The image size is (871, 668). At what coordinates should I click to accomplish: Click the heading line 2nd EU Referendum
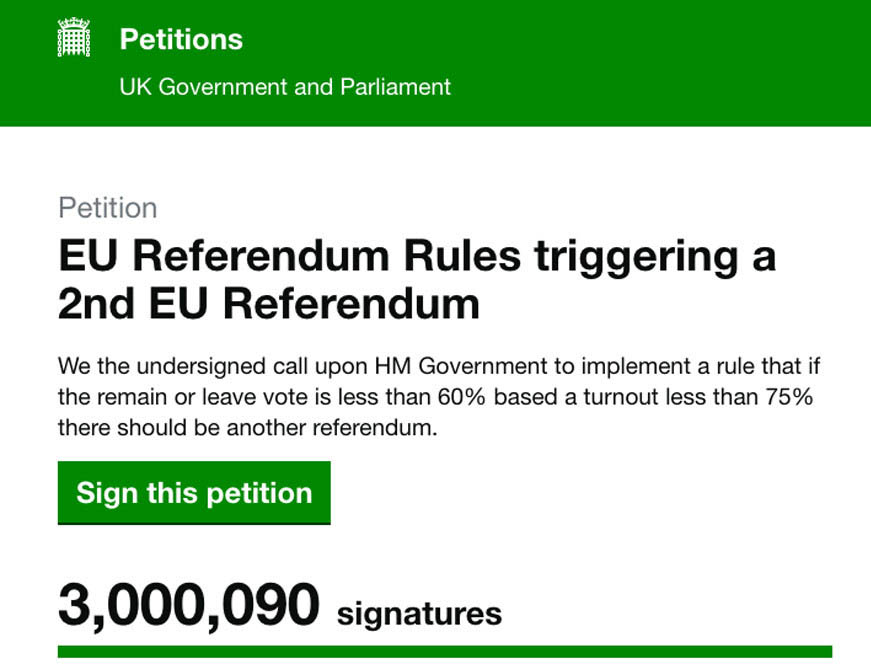click(269, 304)
